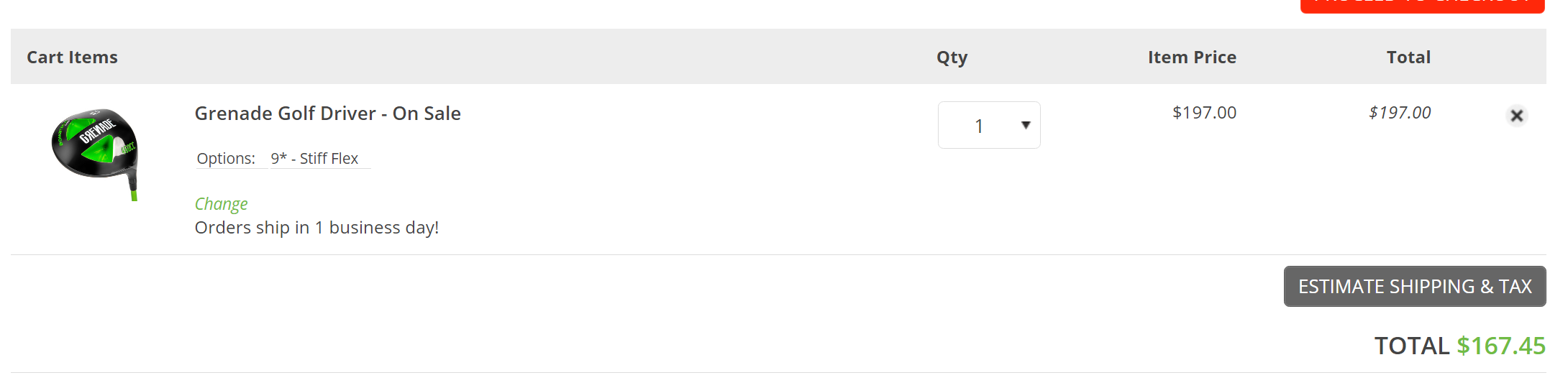Click the $197.00 item price value

[1204, 113]
